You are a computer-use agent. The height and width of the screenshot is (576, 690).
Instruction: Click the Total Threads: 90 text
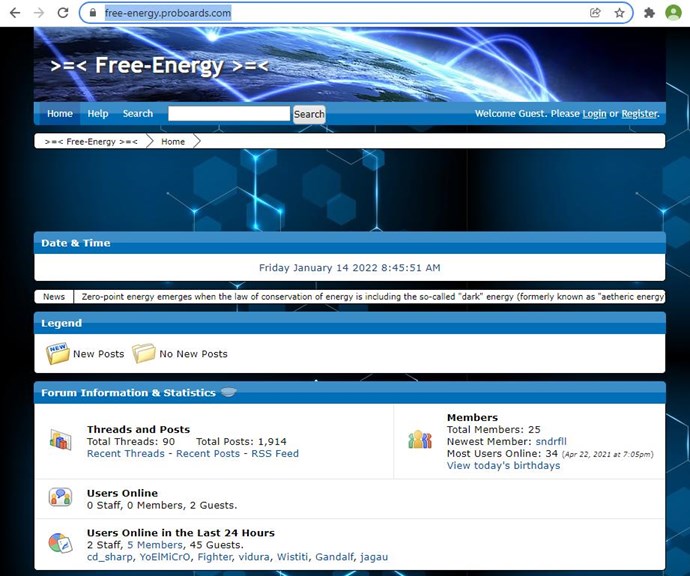[x=131, y=441]
